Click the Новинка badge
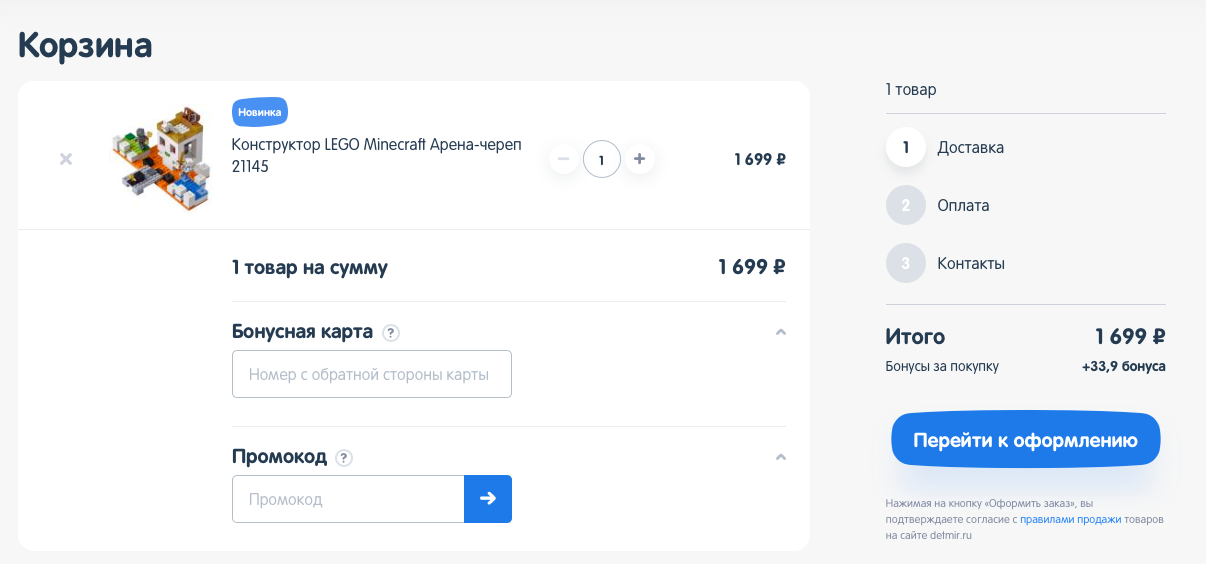 (260, 112)
